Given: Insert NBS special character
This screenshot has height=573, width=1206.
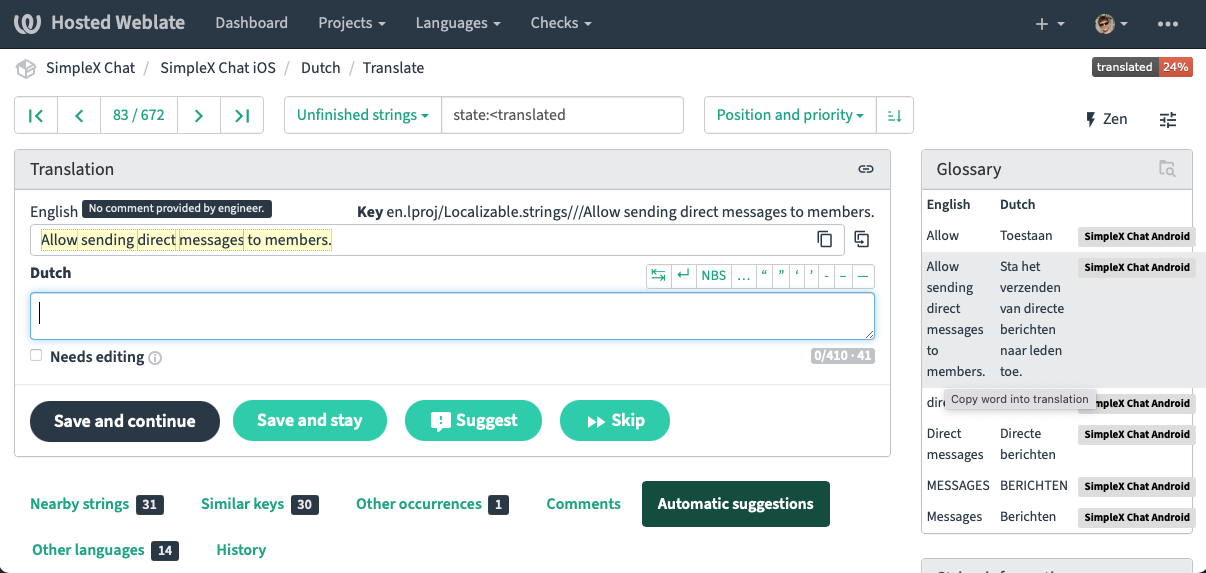Looking at the screenshot, I should (x=713, y=275).
